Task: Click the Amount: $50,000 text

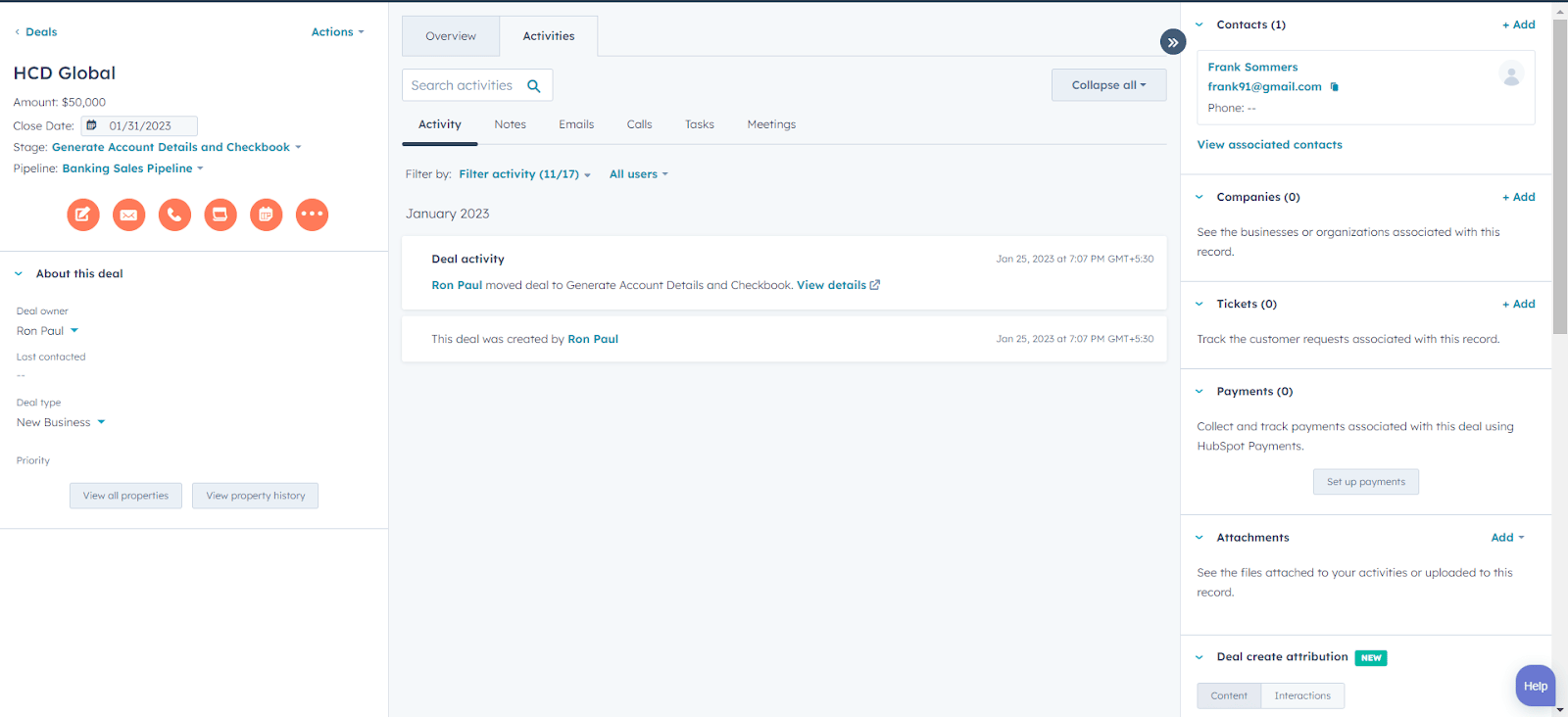Action: point(60,102)
